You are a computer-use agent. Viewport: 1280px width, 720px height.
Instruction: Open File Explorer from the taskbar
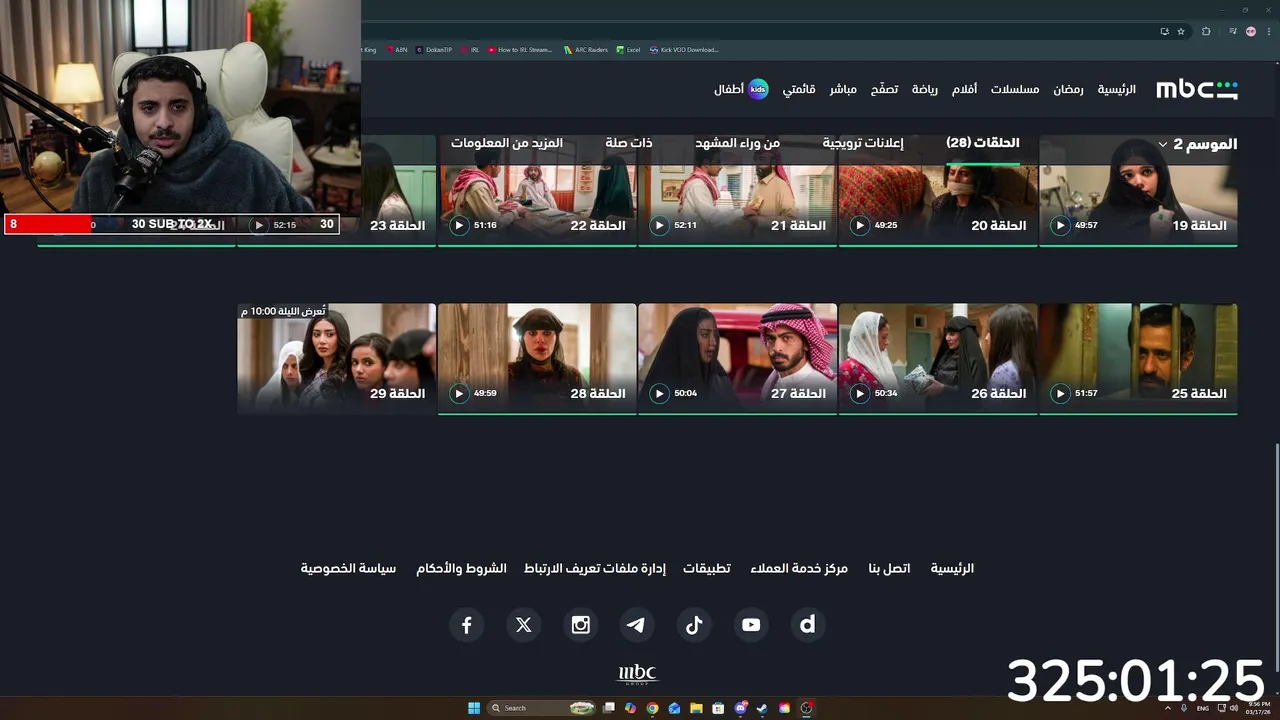point(696,708)
